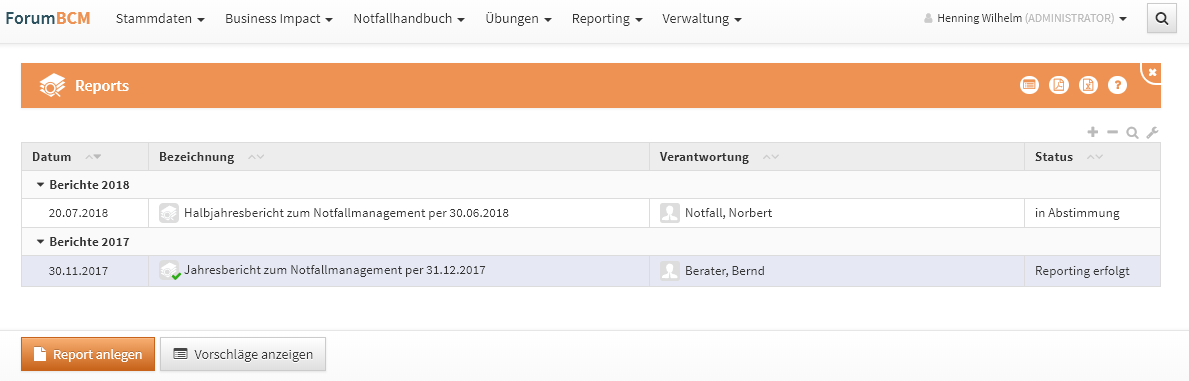Click the global search button in top bar
Screen dimensions: 1189x381
pos(1162,18)
